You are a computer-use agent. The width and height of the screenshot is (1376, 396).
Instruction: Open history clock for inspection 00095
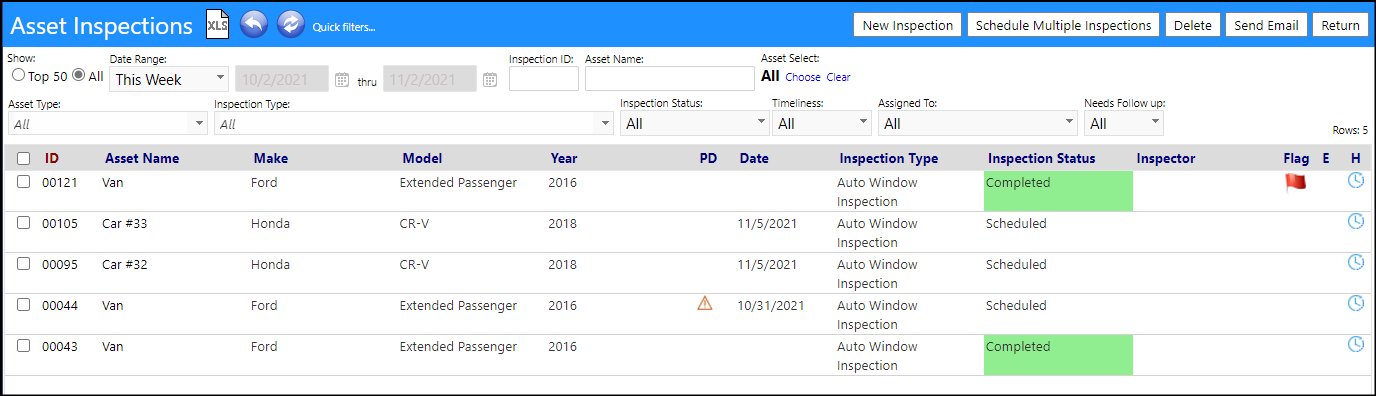coord(1356,262)
